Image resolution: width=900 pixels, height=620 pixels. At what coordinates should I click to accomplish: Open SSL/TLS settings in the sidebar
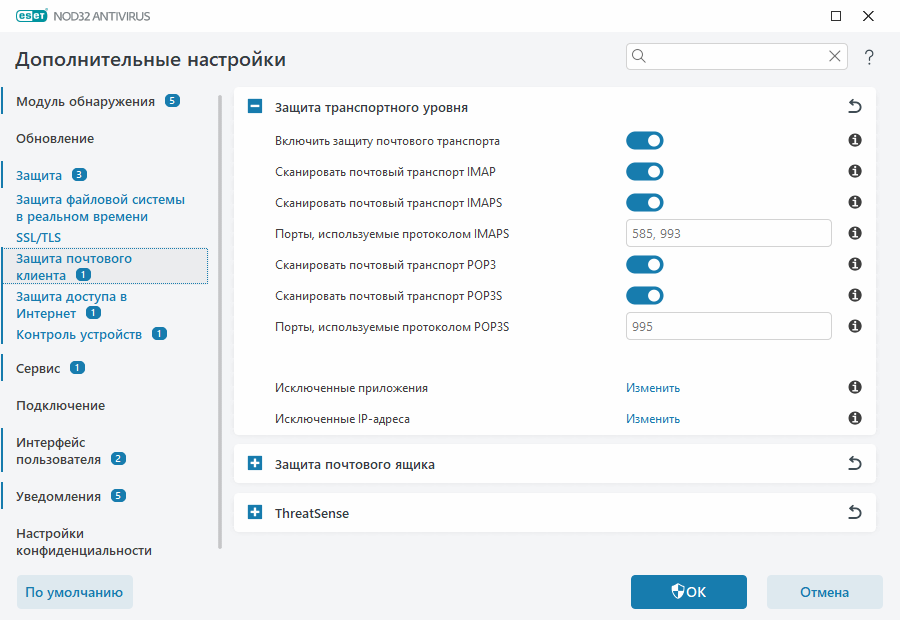click(40, 237)
